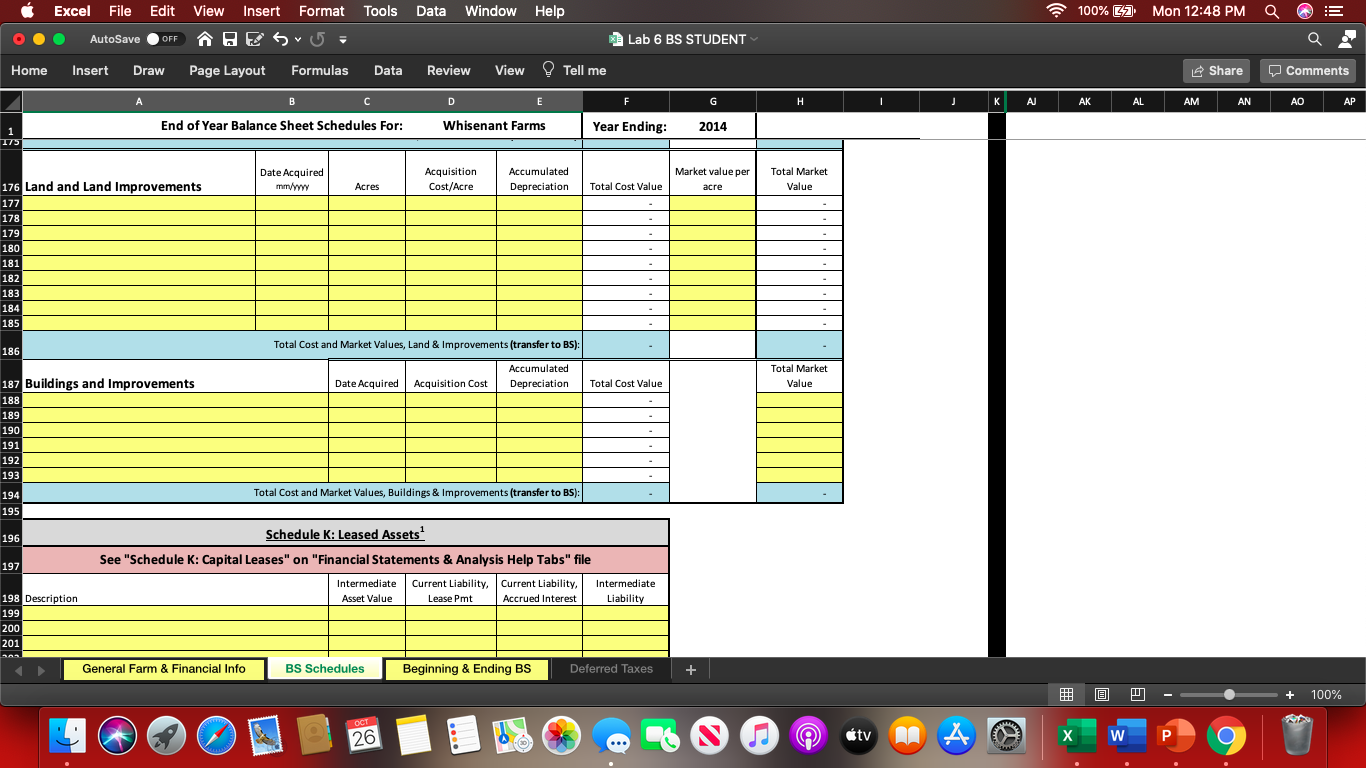Open the Comments pane
Screen dimensions: 1366x768
tap(1308, 70)
